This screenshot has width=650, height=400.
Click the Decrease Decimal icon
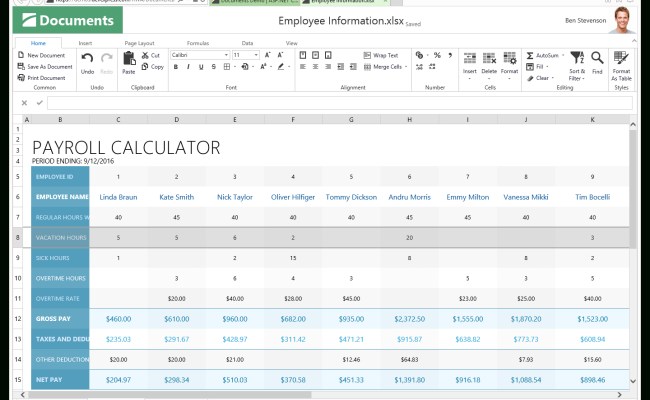[x=432, y=67]
